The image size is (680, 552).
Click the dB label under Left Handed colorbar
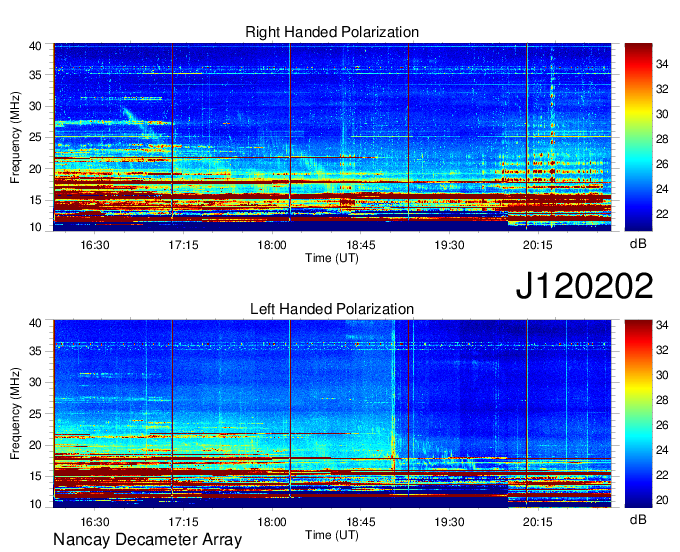(x=638, y=519)
